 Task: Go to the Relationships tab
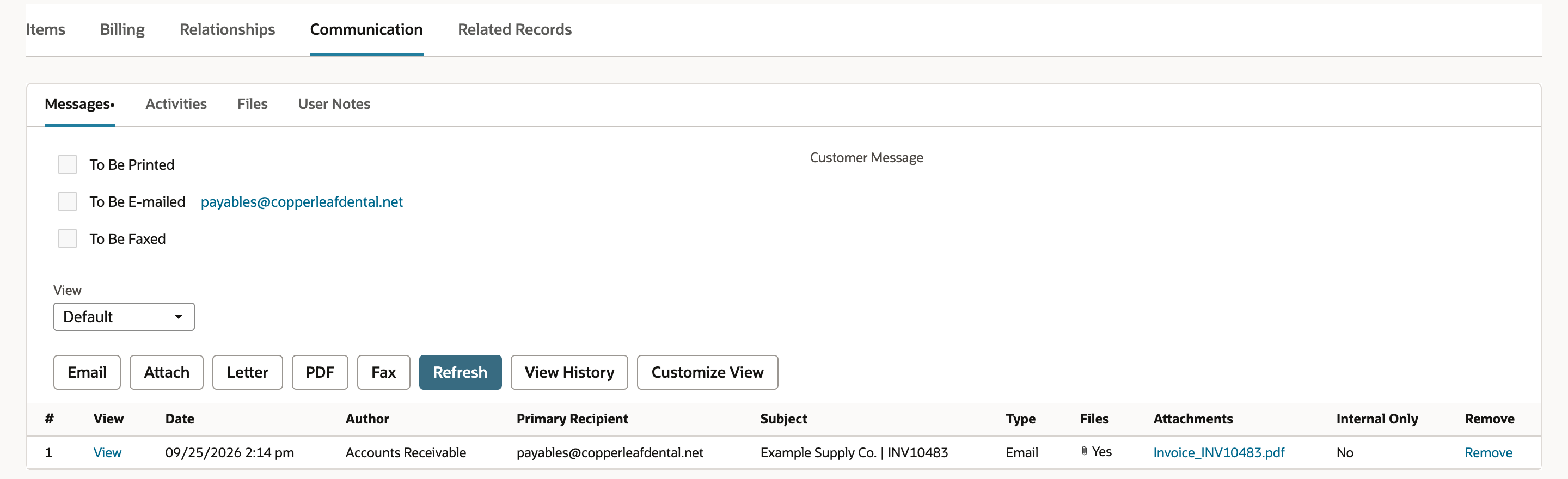pyautogui.click(x=227, y=29)
